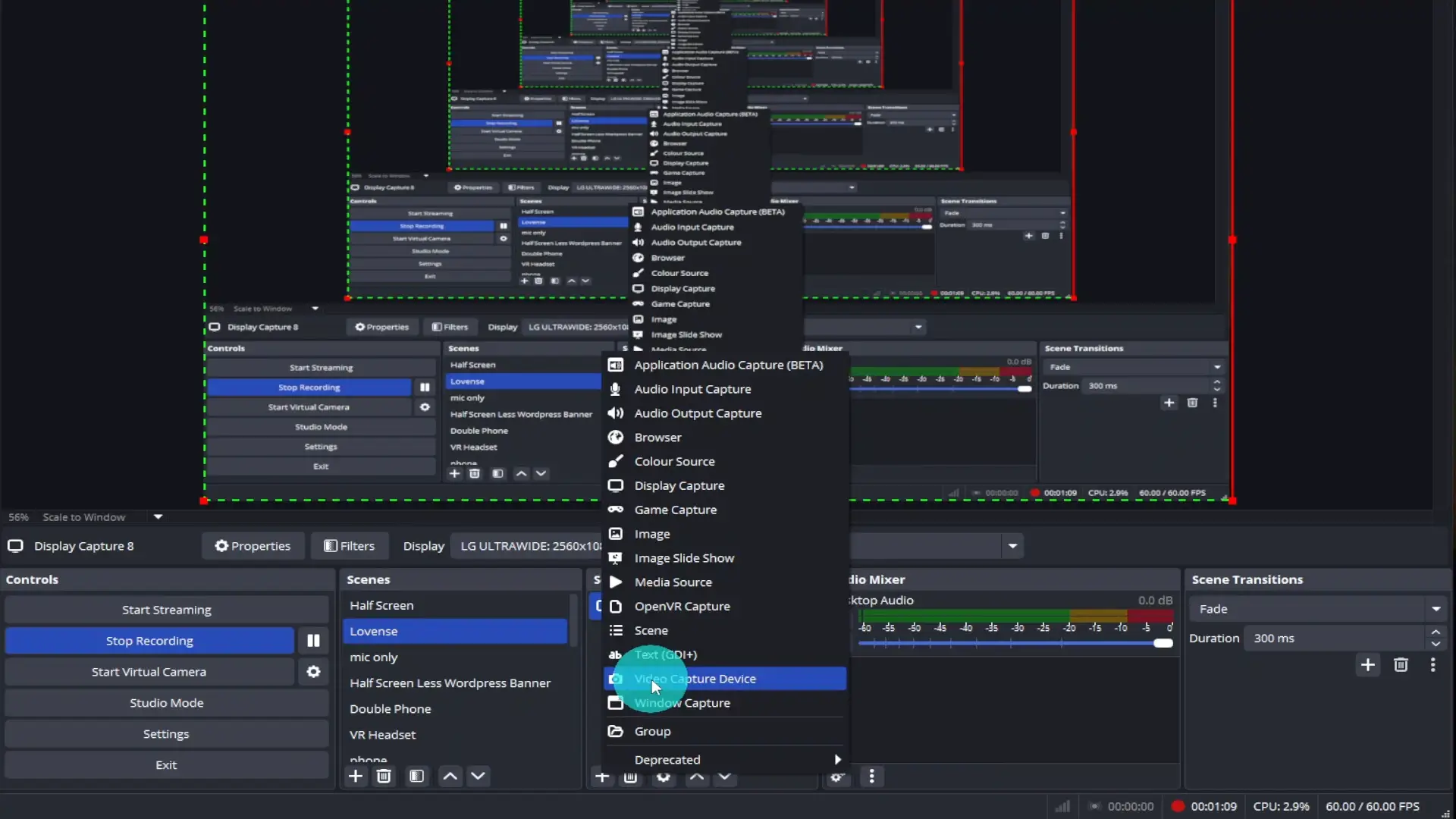Open transition properties three-dot menu
Viewport: 1456px width, 819px height.
1432,665
